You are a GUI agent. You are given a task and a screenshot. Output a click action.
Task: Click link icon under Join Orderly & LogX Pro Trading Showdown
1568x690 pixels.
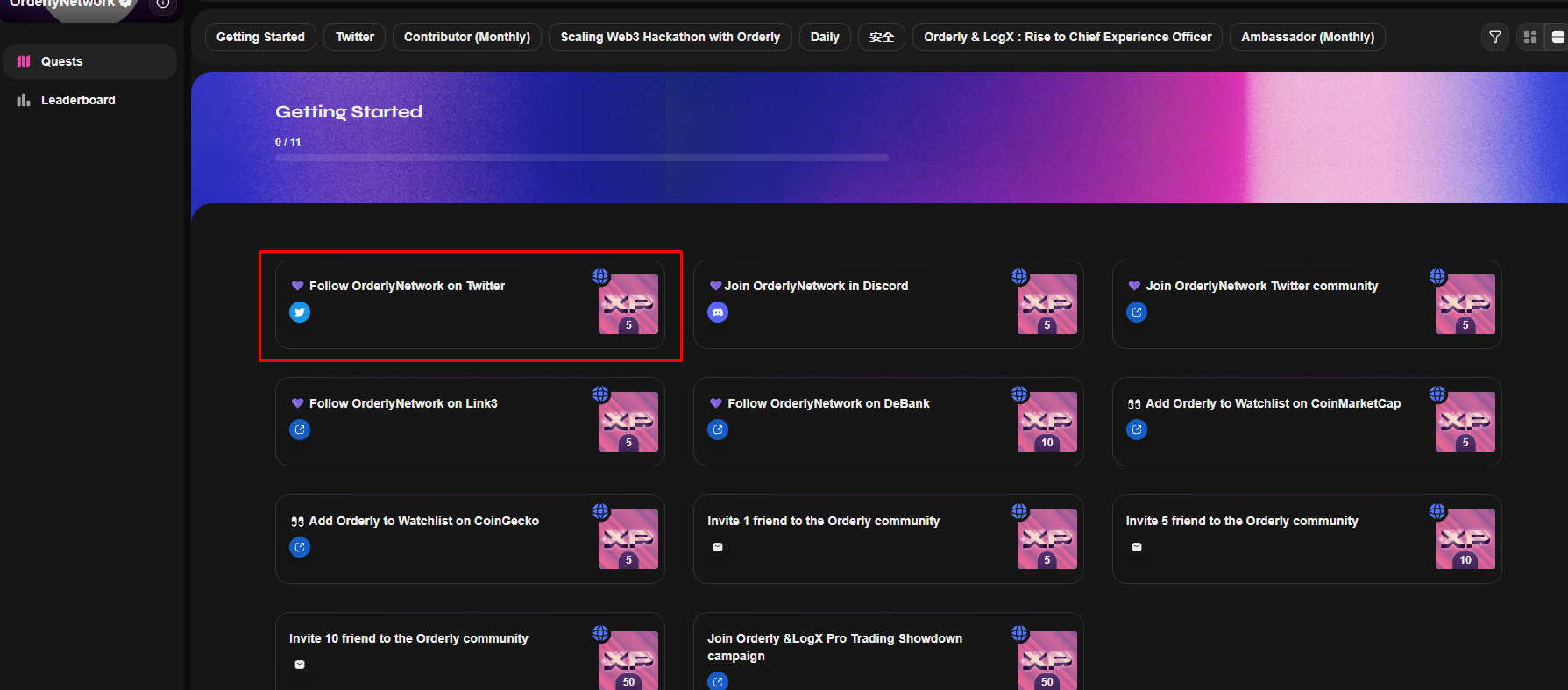(x=718, y=681)
